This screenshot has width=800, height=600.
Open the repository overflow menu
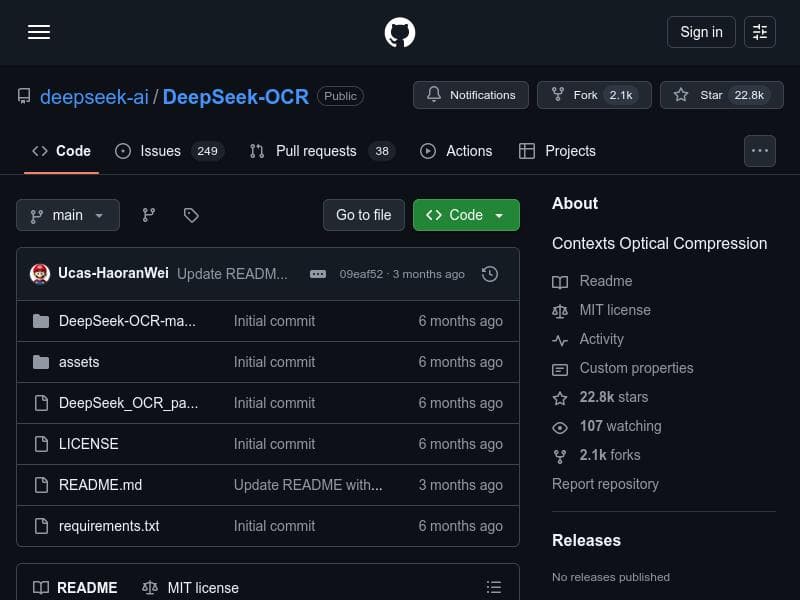click(x=760, y=151)
